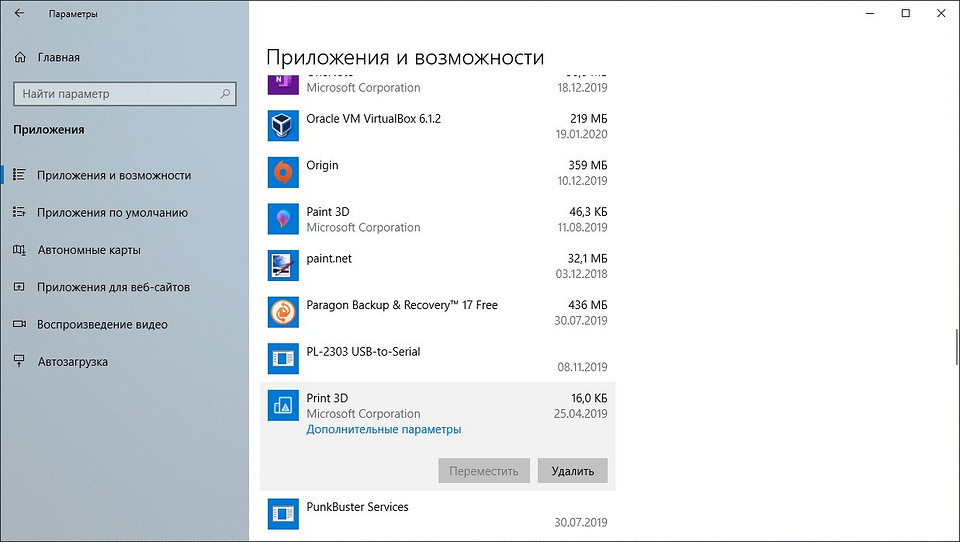Click the back arrow in Settings title bar
This screenshot has height=542, width=960.
pos(20,13)
